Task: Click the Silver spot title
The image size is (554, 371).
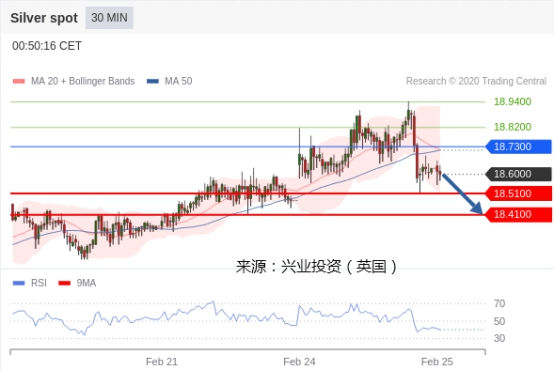Action: pos(44,18)
